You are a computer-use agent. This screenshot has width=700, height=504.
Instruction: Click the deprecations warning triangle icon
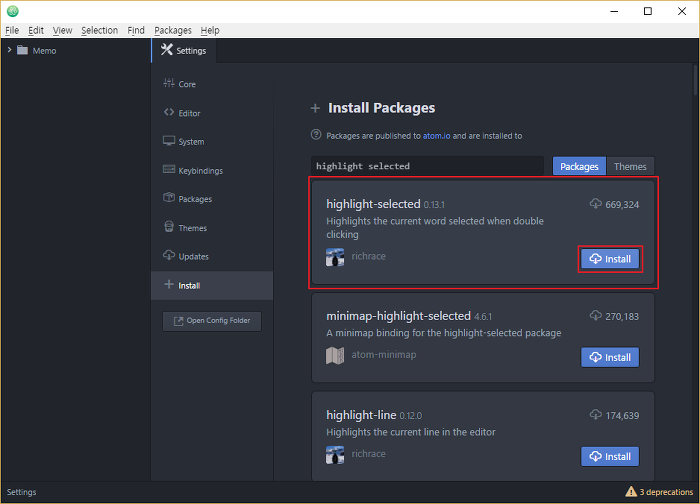pos(631,492)
